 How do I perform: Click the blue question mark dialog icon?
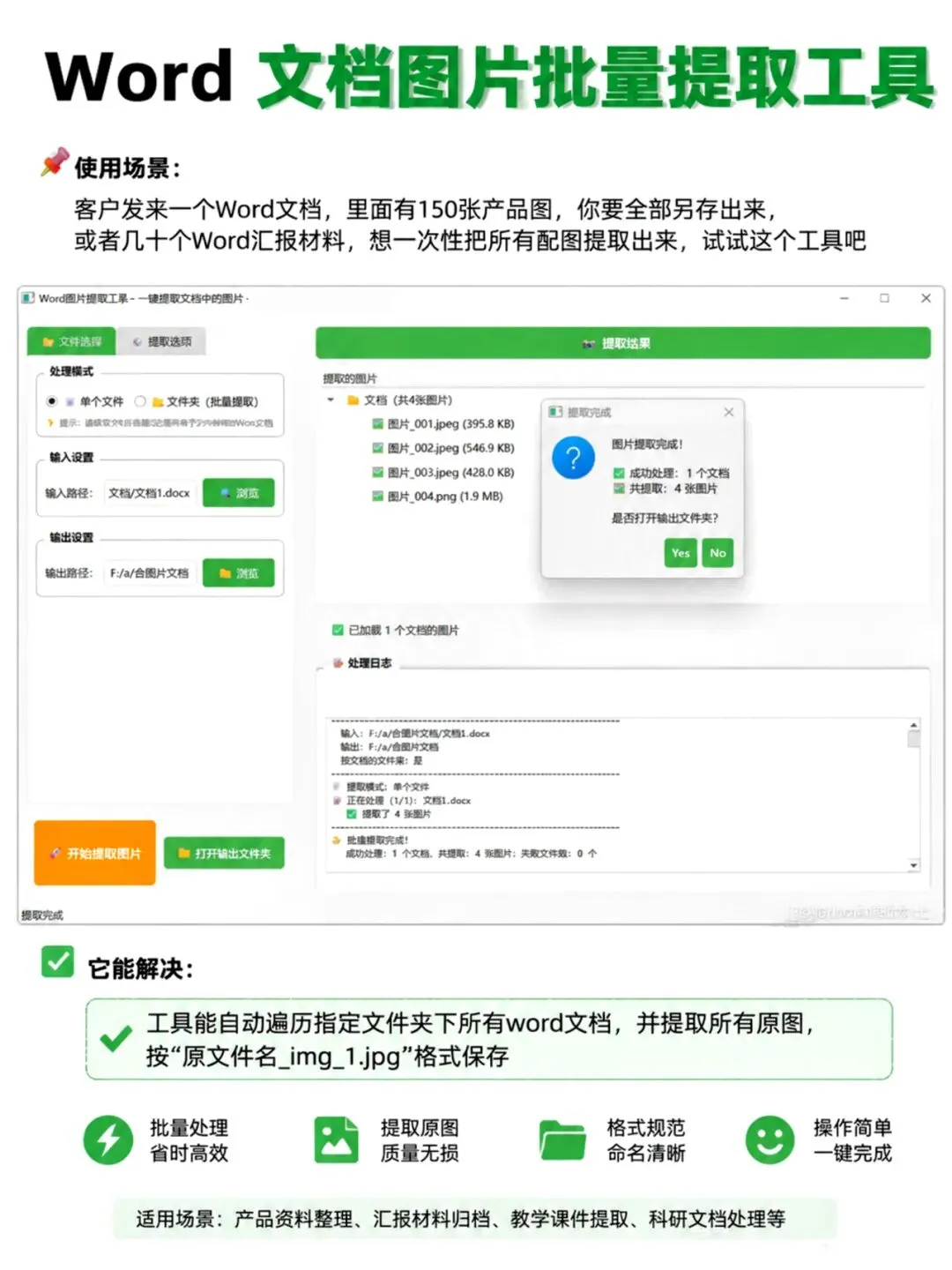(x=574, y=458)
